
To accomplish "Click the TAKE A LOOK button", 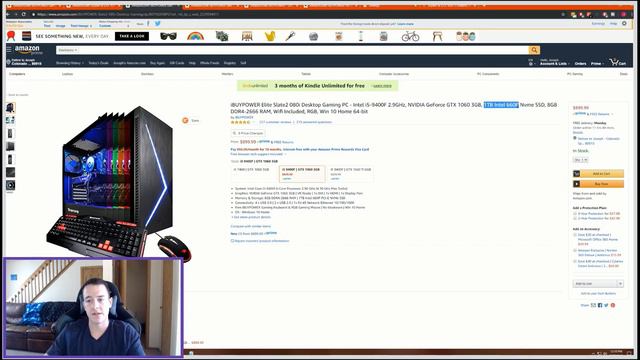I will point(132,36).
